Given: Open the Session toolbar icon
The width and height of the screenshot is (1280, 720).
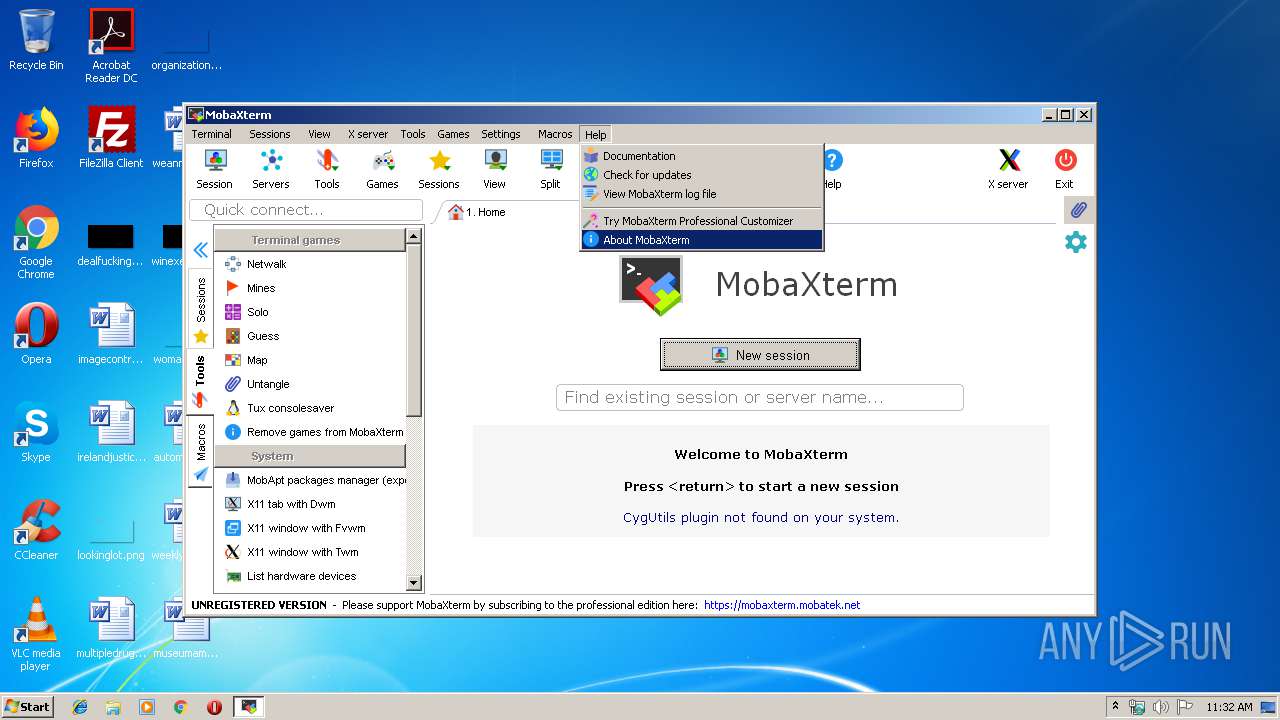Looking at the screenshot, I should (x=214, y=169).
